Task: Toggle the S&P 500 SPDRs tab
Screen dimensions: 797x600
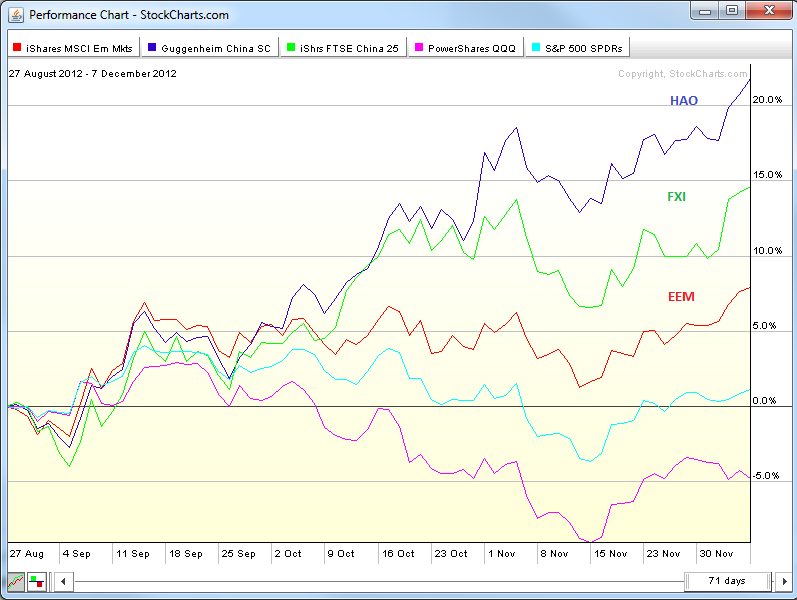Action: coord(578,48)
